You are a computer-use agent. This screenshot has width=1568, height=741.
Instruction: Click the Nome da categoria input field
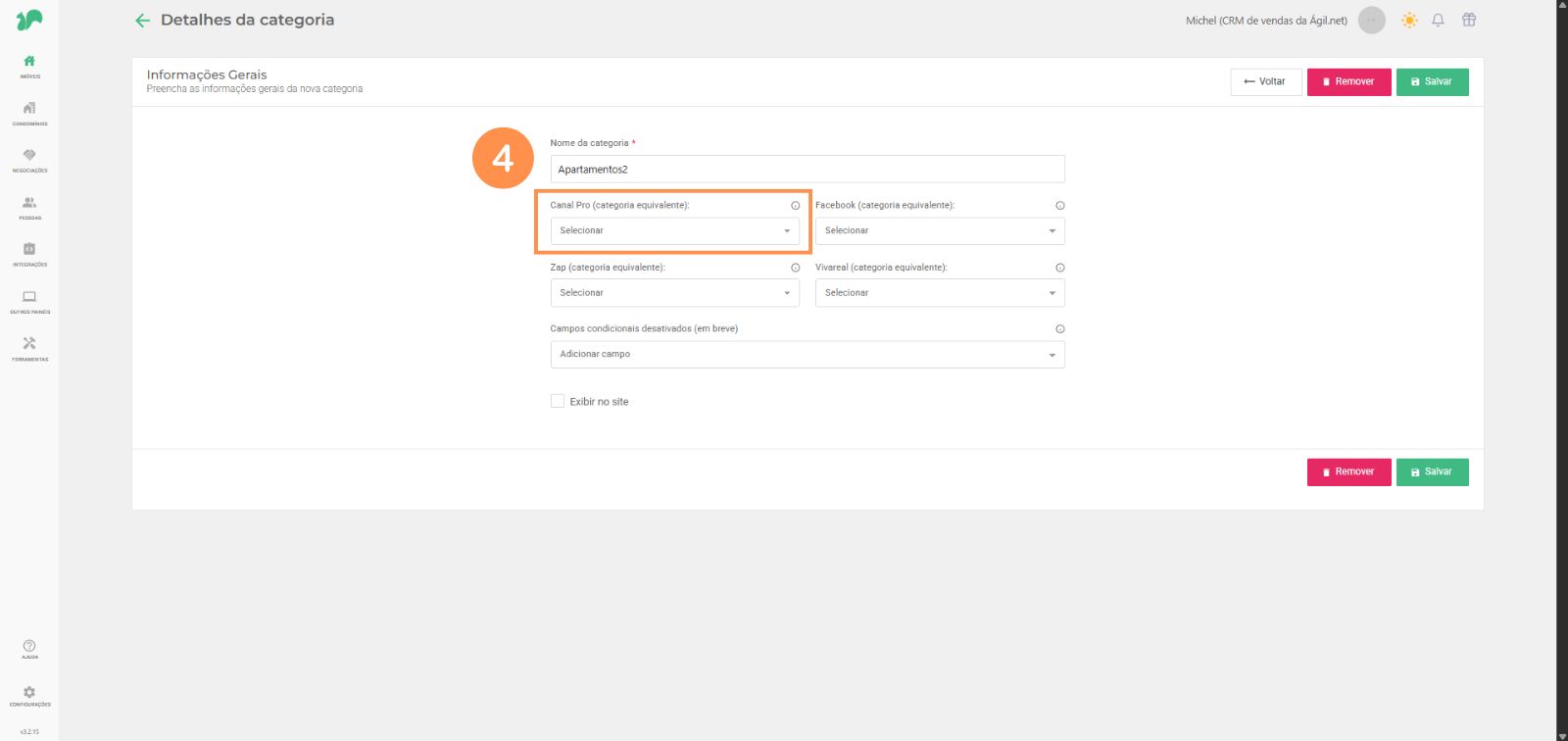[807, 170]
